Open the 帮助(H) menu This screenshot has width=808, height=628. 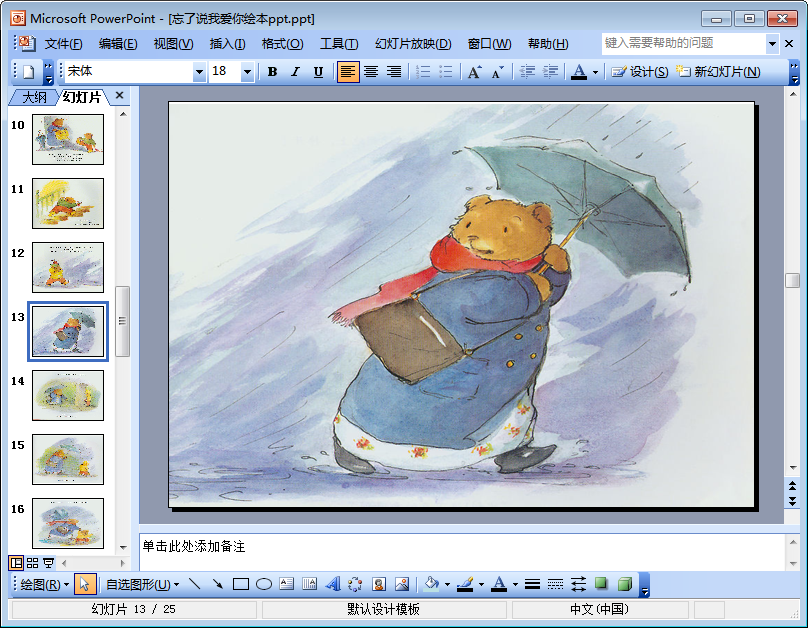(x=548, y=44)
